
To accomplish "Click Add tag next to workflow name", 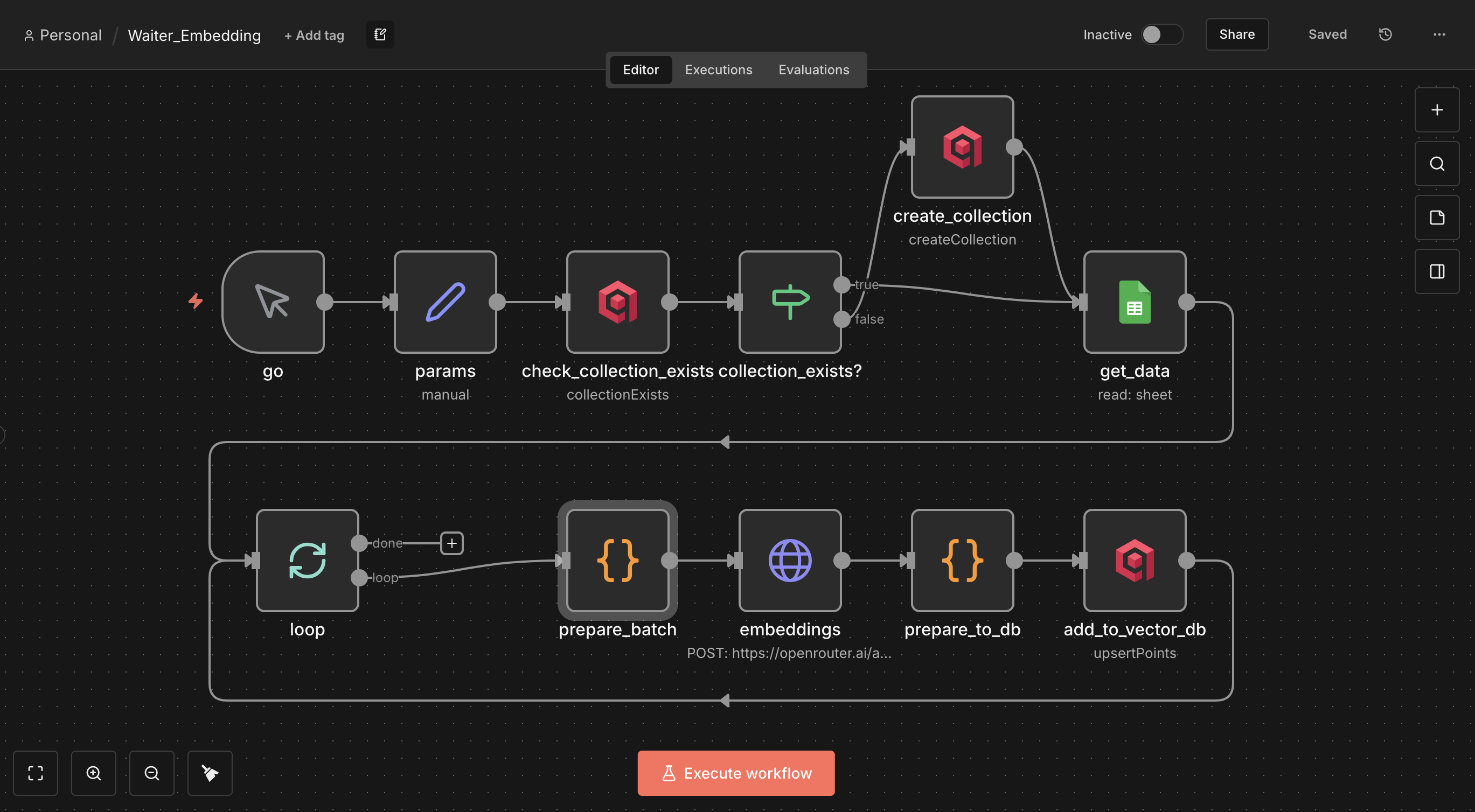I will click(x=314, y=36).
